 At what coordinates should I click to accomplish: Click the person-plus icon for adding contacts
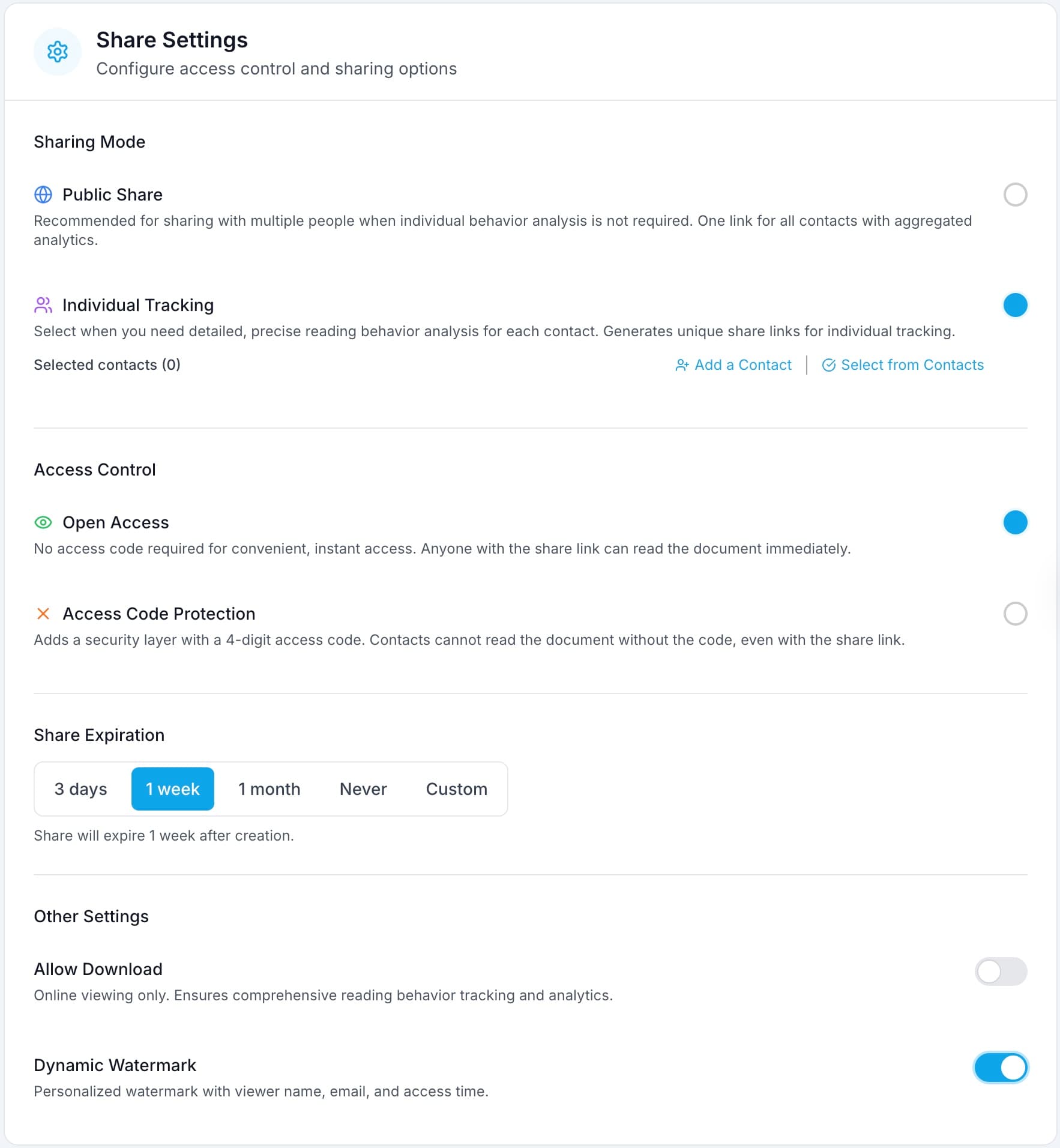pos(682,364)
